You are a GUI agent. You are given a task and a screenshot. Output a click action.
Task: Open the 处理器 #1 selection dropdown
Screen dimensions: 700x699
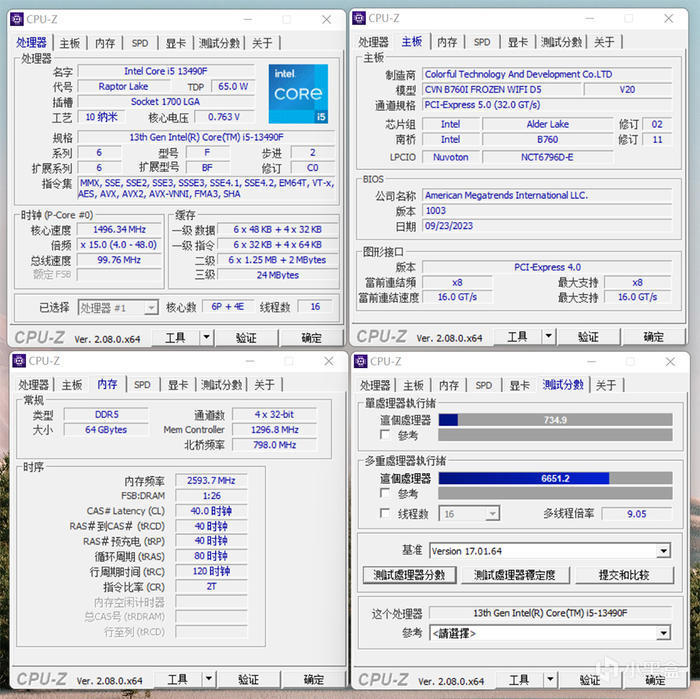tap(151, 308)
